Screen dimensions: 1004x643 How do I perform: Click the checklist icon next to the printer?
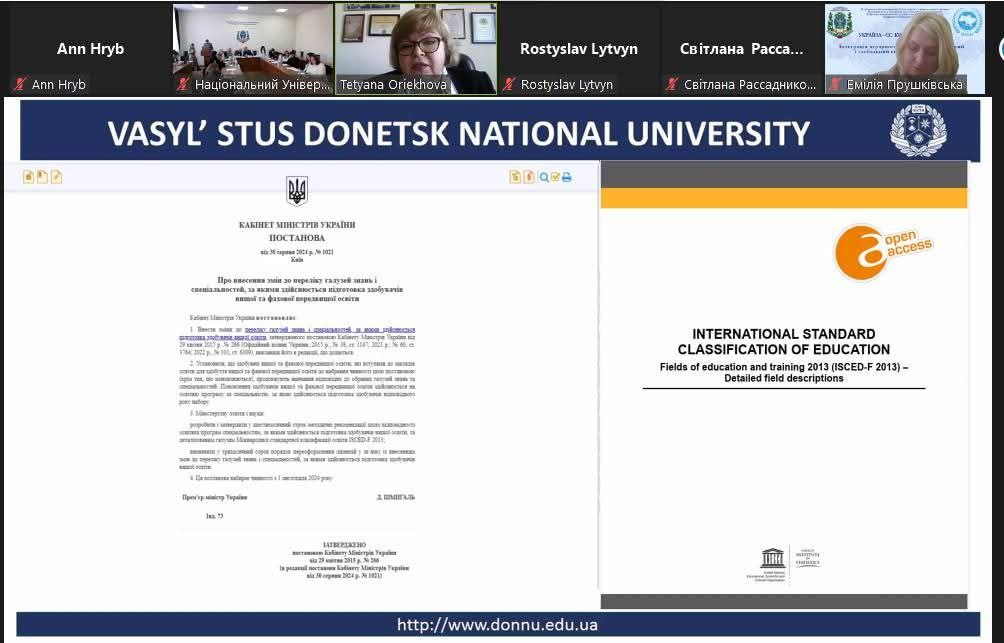tap(555, 177)
